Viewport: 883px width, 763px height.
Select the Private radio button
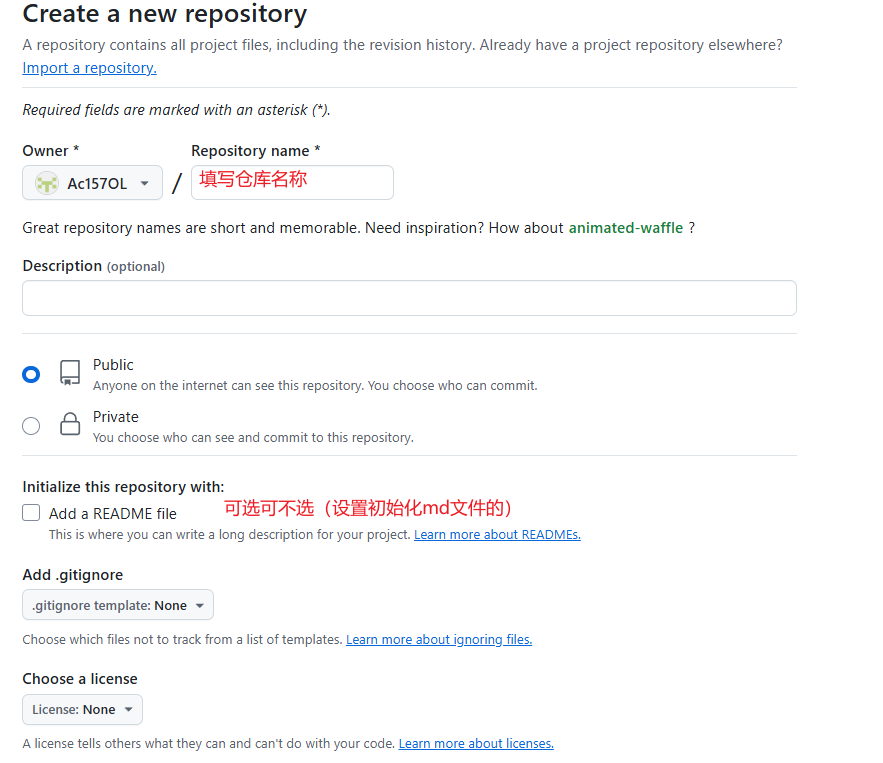point(31,426)
